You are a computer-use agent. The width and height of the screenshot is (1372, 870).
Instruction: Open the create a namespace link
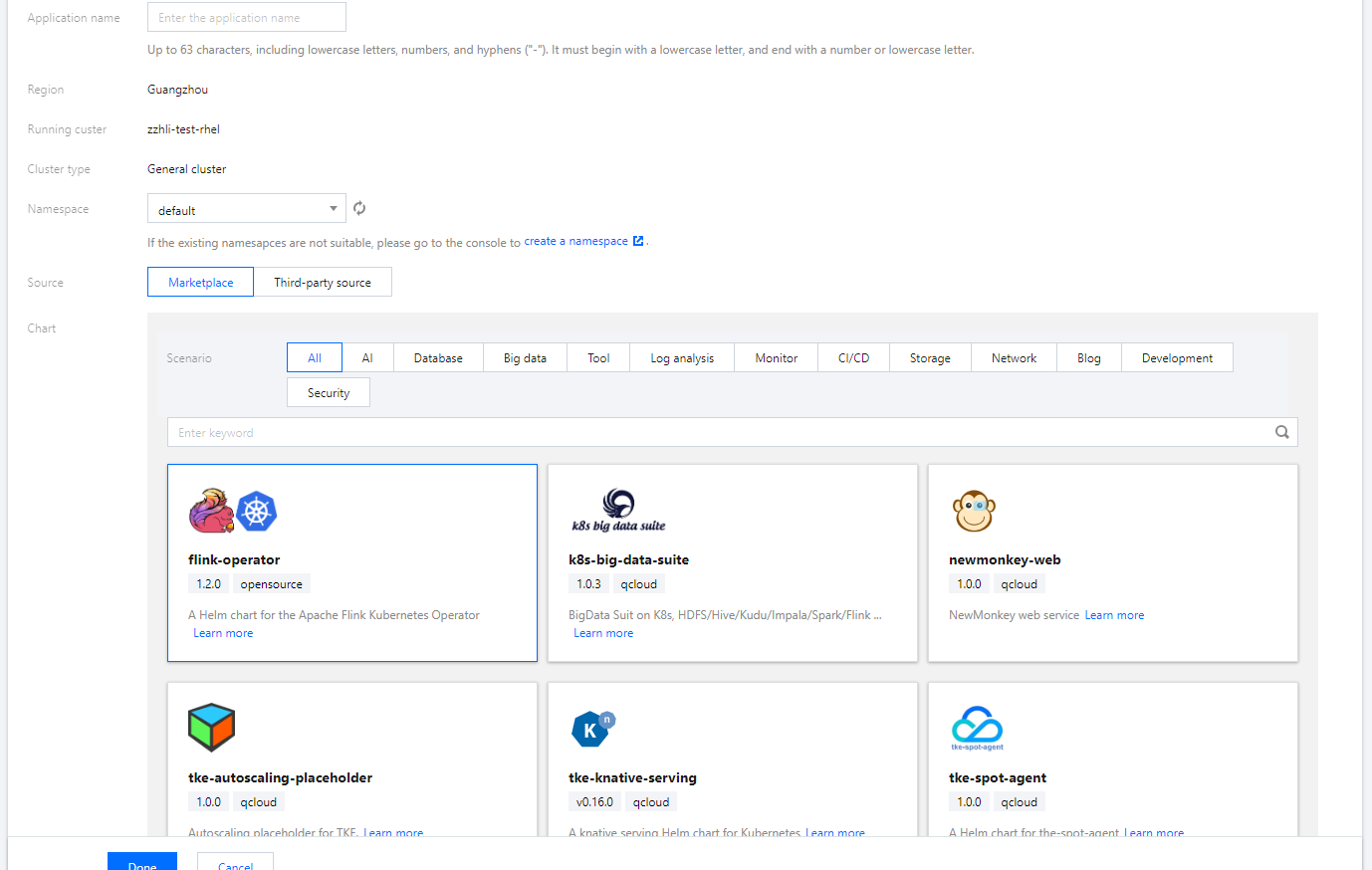[x=576, y=241]
